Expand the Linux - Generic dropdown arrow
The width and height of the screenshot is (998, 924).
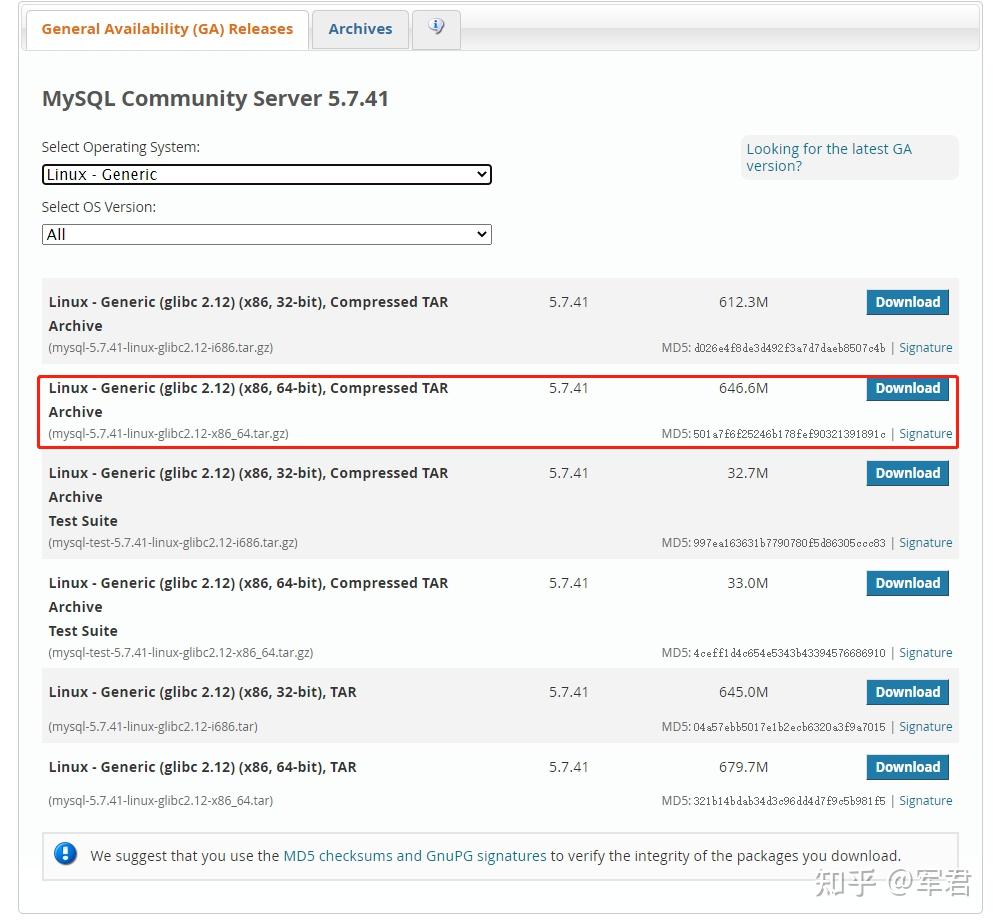click(x=482, y=174)
